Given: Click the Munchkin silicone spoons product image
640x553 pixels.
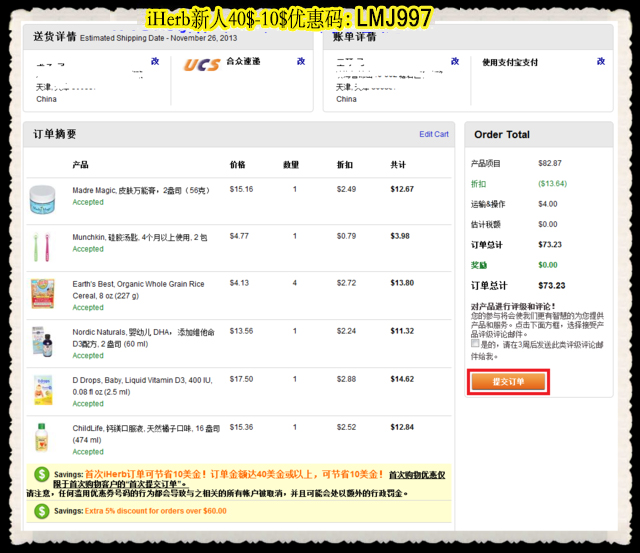Looking at the screenshot, I should pyautogui.click(x=42, y=242).
